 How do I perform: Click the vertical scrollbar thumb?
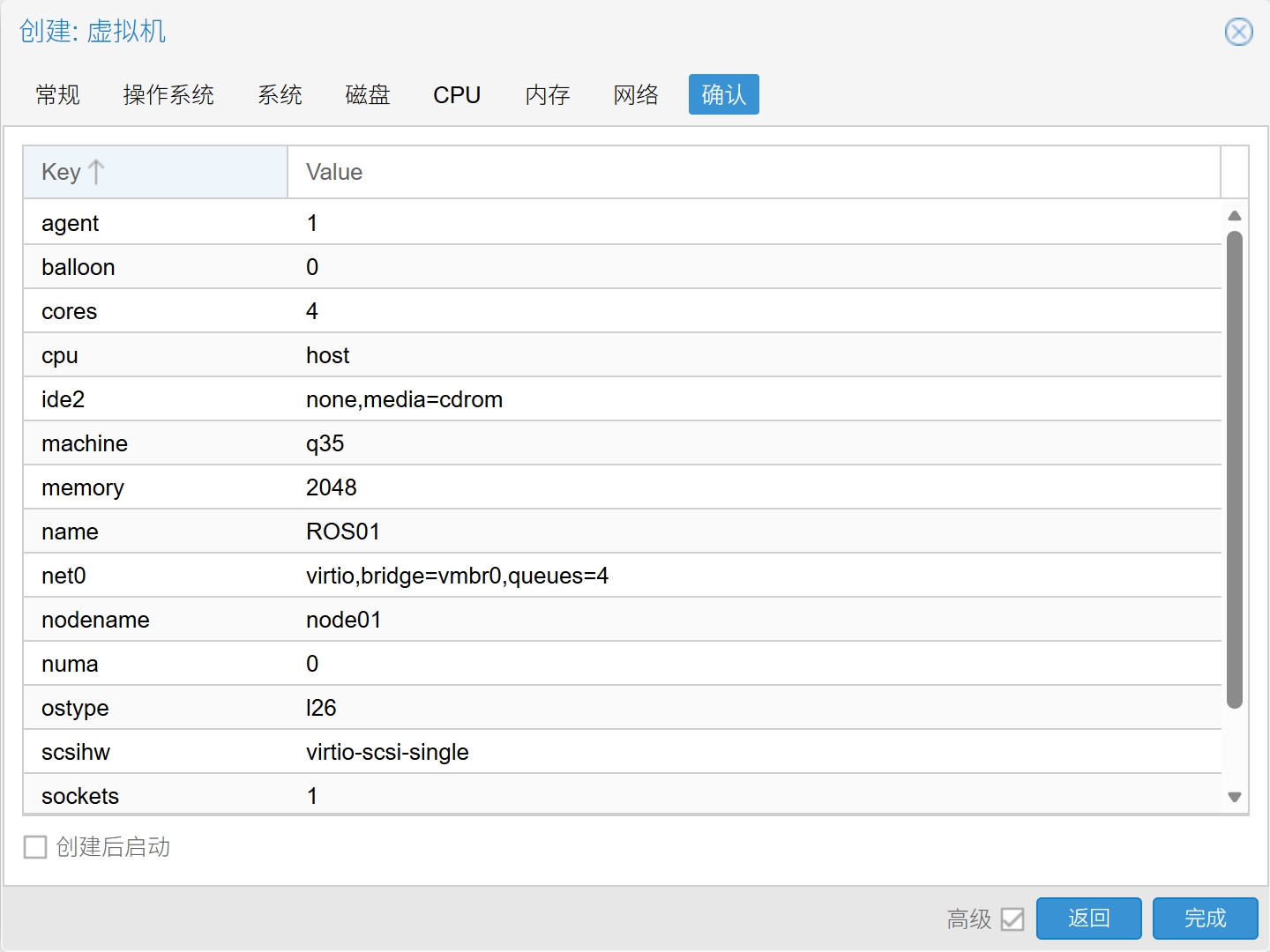click(x=1235, y=469)
